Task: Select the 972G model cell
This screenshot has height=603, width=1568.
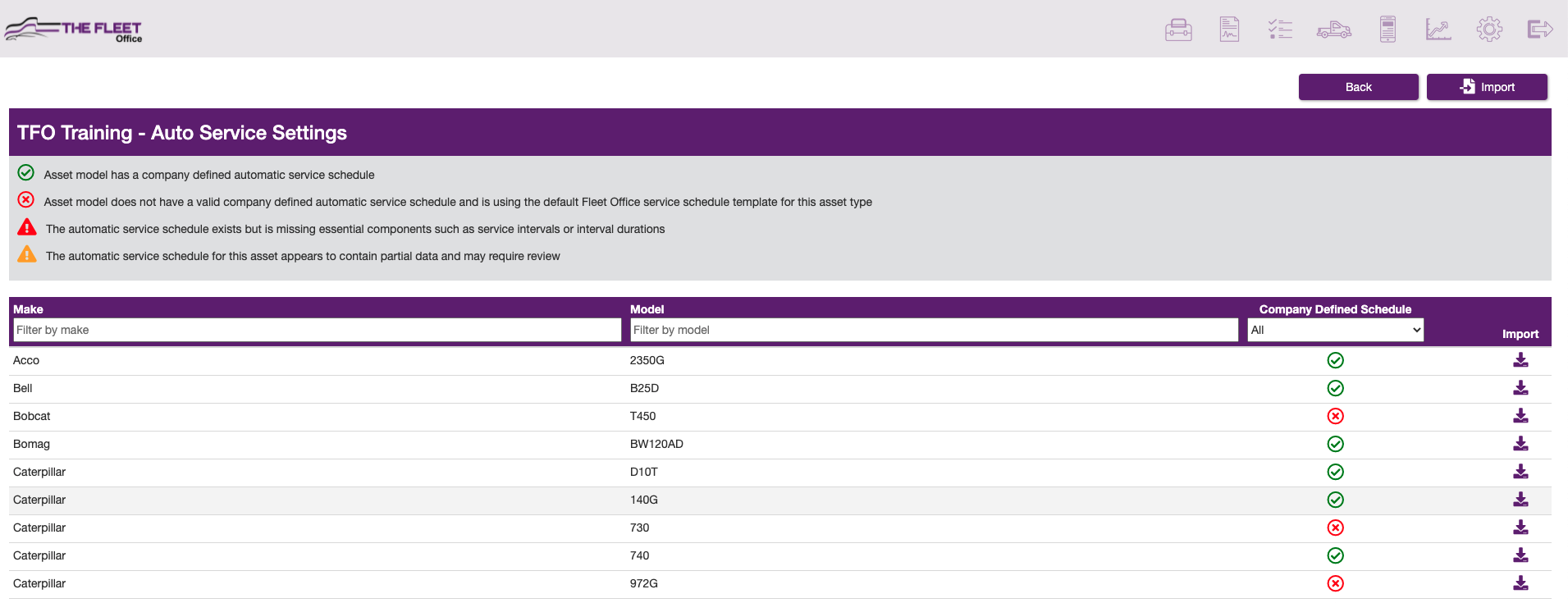Action: click(644, 583)
